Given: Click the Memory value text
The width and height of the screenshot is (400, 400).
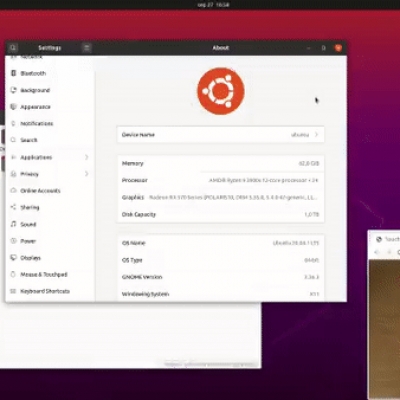Looking at the screenshot, I should 309,163.
